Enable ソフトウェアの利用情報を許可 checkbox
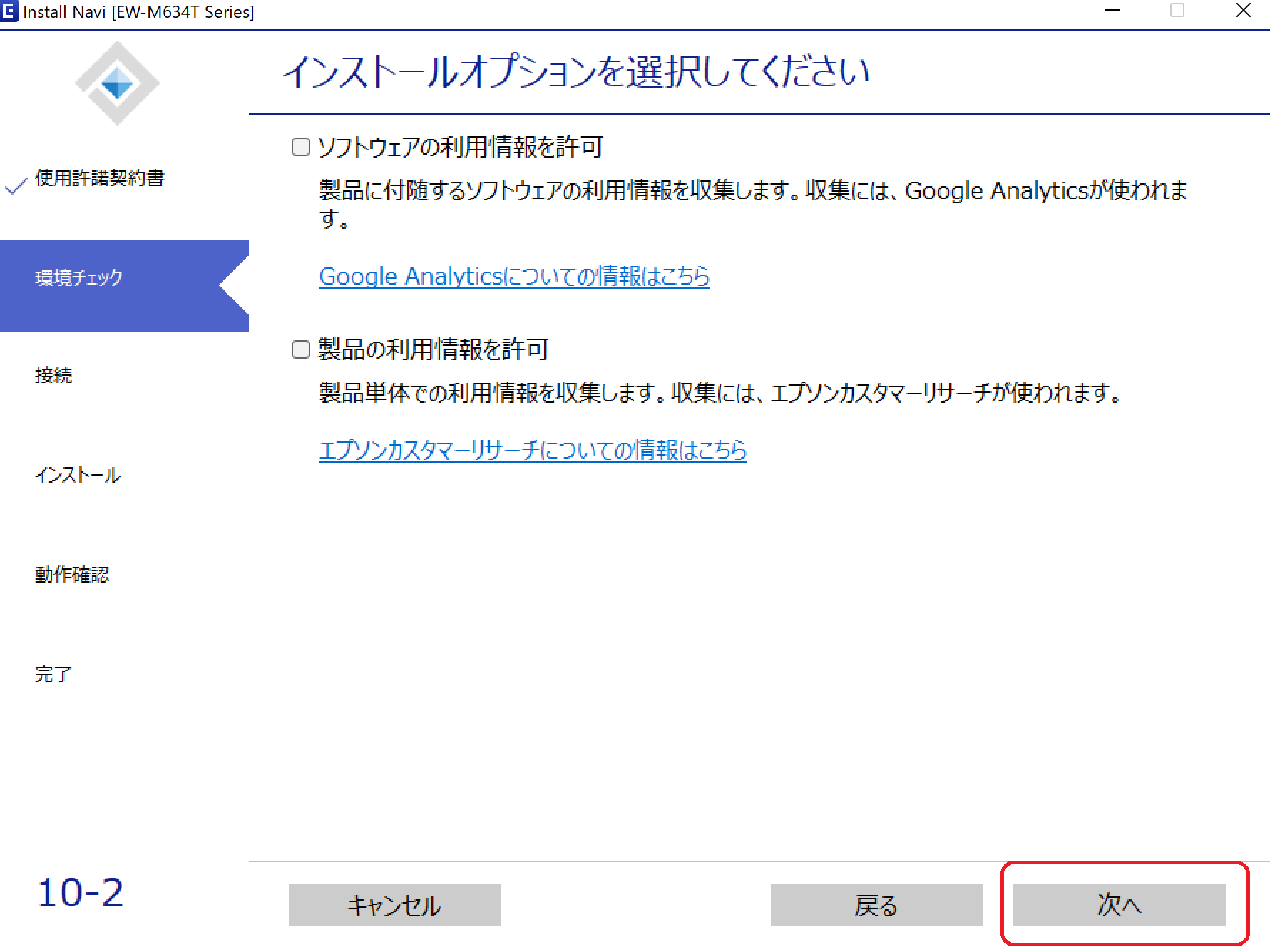 click(x=301, y=147)
